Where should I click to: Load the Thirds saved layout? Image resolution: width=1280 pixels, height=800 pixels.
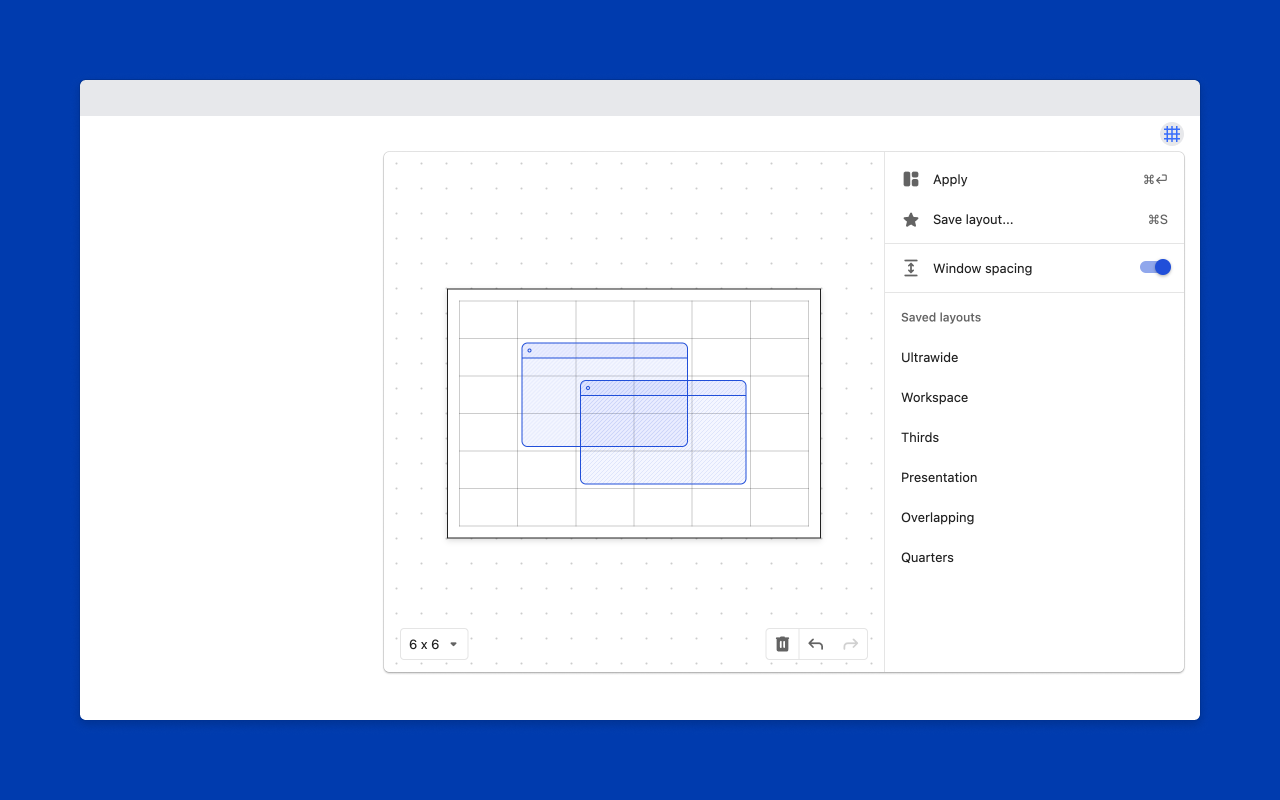click(x=1035, y=437)
